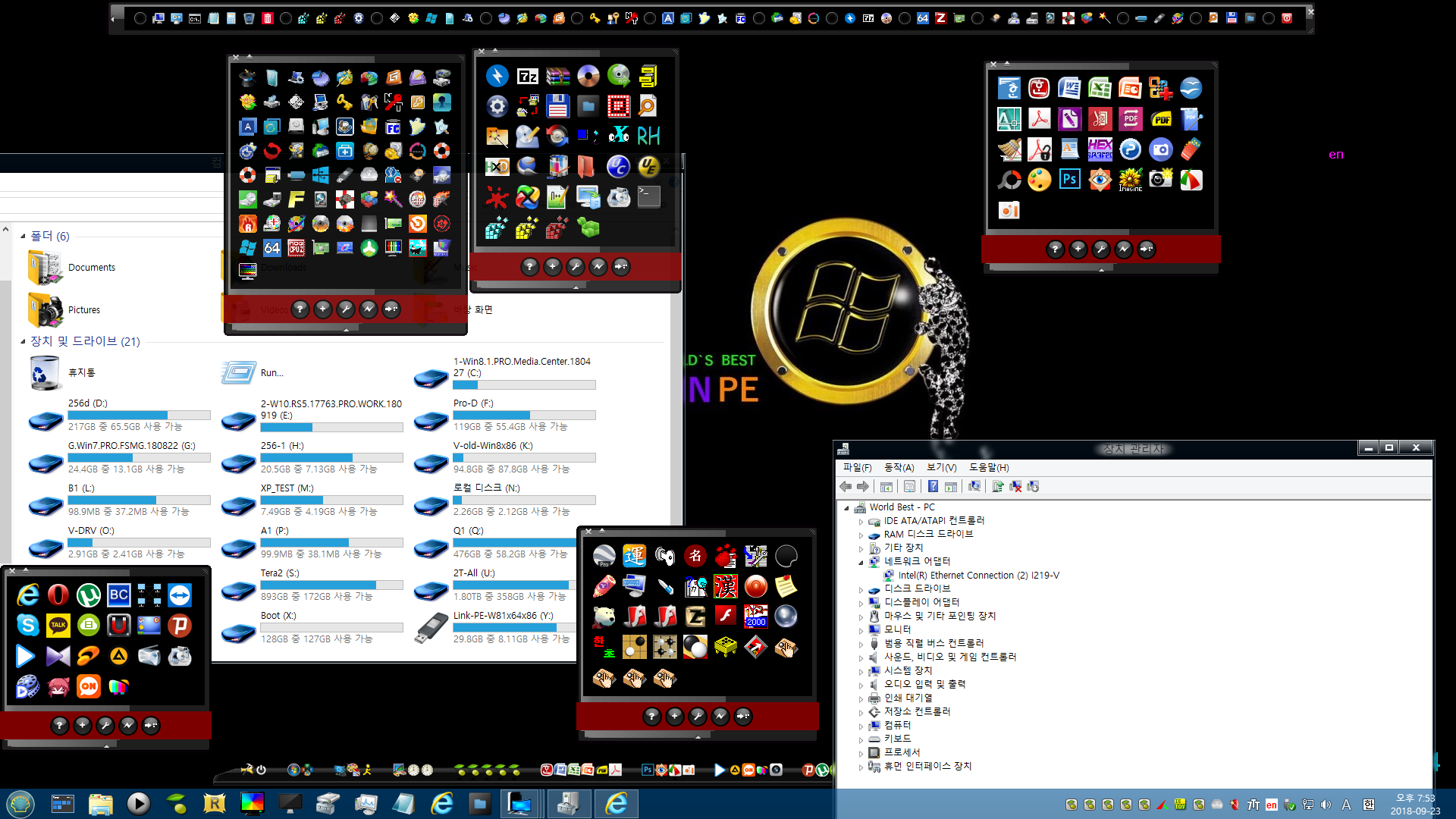Open Photoshop Ps icon

1069,180
